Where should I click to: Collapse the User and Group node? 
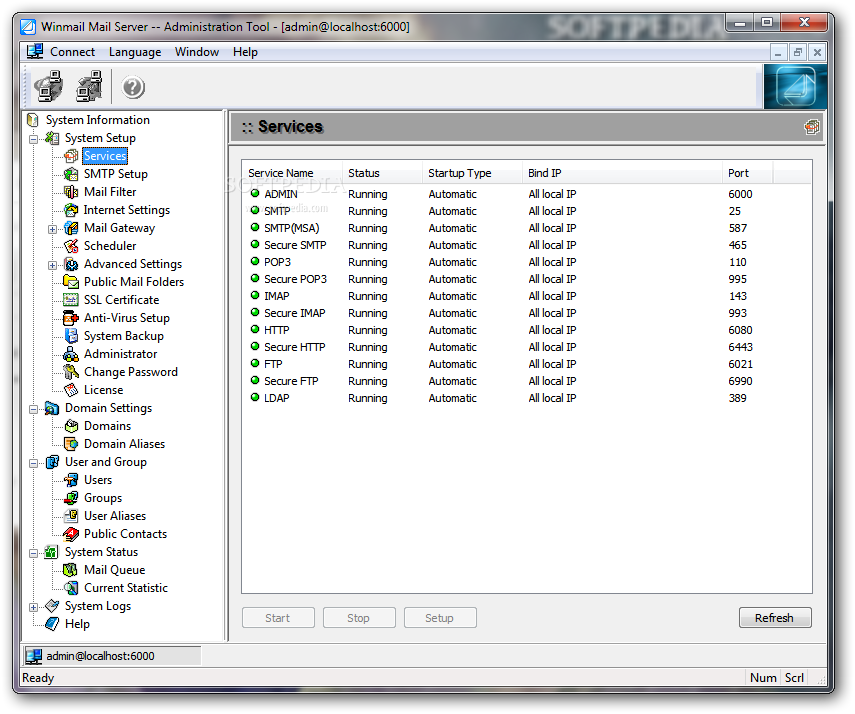[33, 463]
